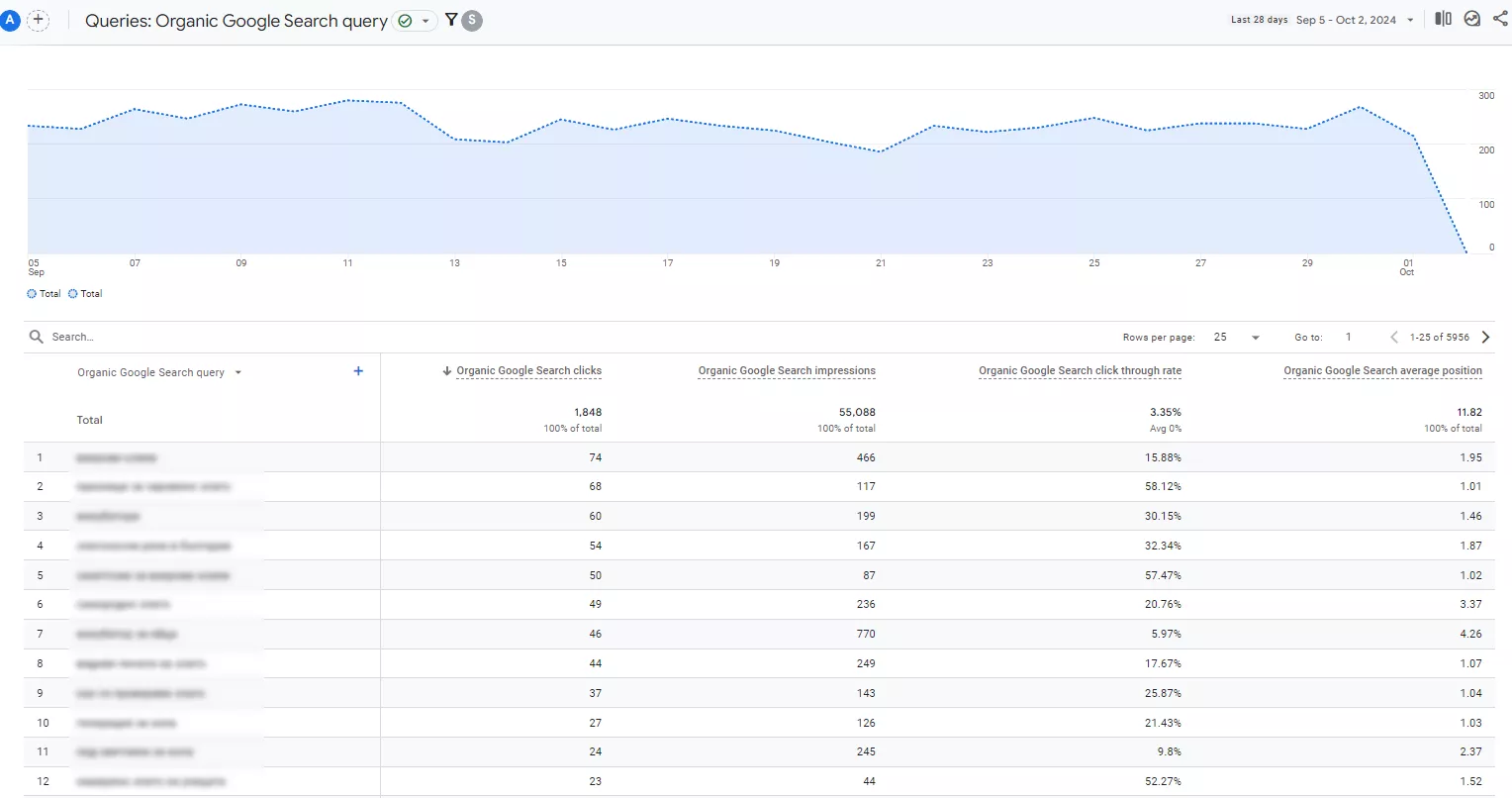Click total impressions value 55,088
The image size is (1512, 798).
[857, 412]
